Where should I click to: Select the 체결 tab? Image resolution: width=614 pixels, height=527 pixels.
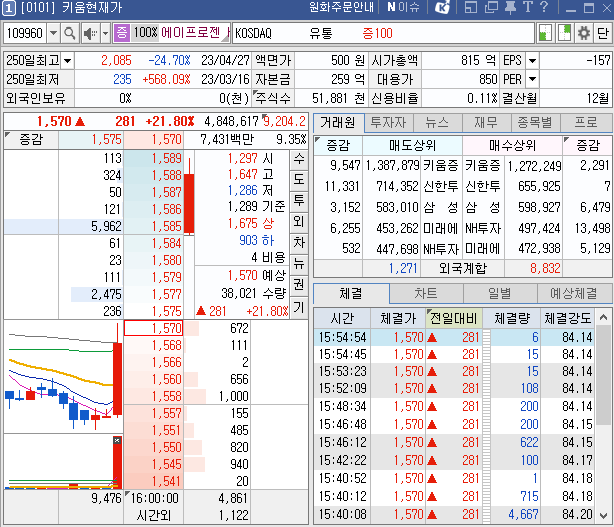click(x=351, y=293)
